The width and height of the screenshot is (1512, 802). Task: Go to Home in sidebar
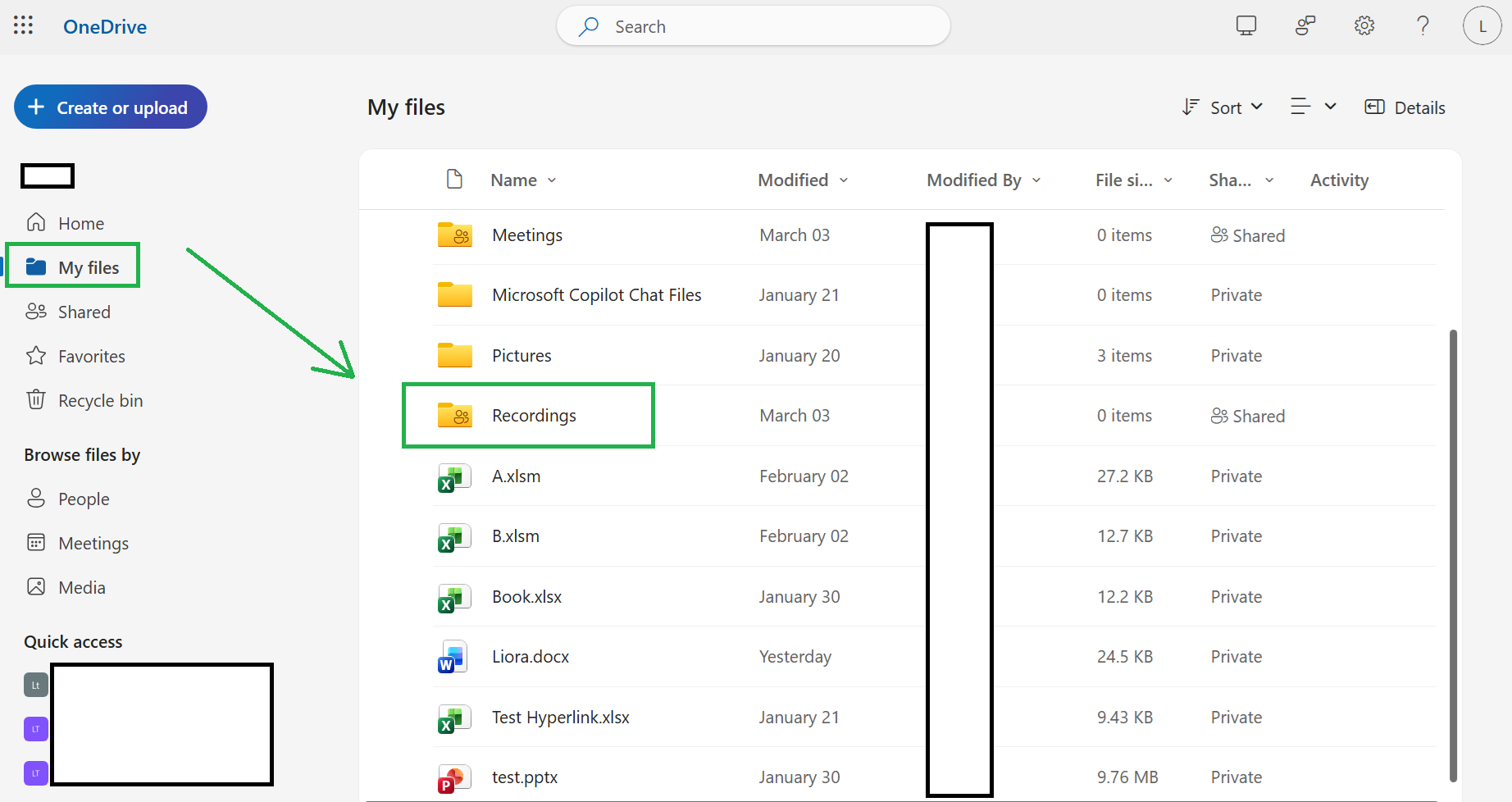tap(66, 223)
